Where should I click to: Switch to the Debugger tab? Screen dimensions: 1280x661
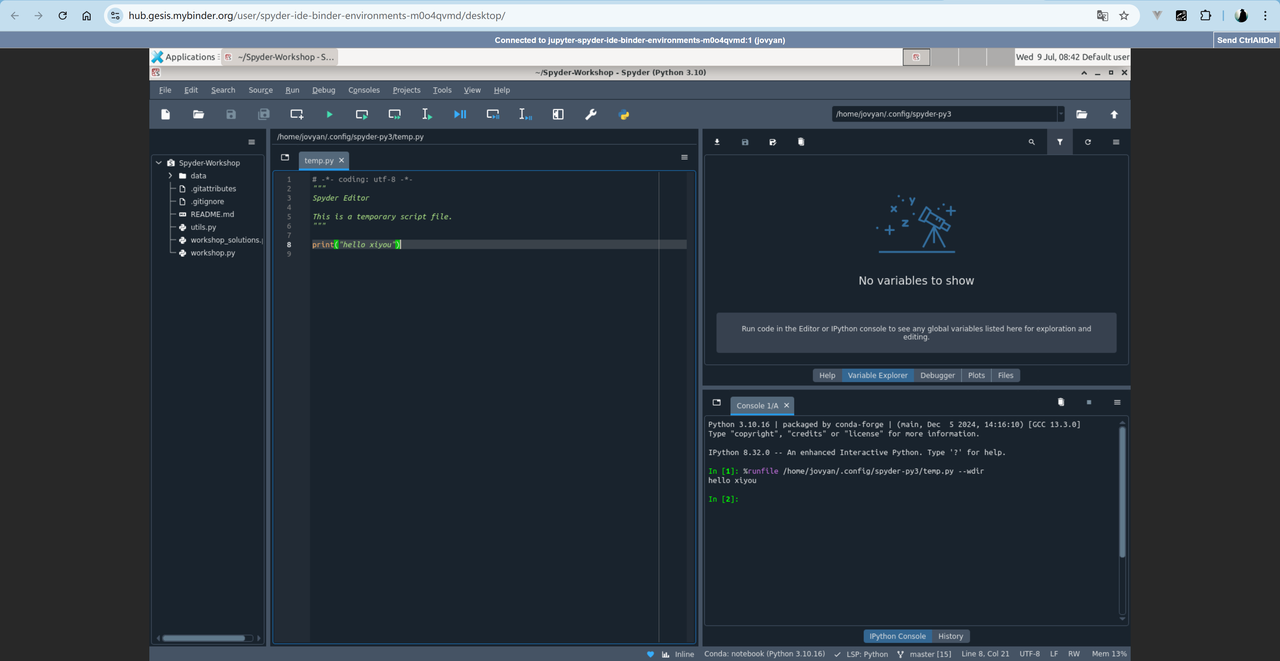point(937,375)
